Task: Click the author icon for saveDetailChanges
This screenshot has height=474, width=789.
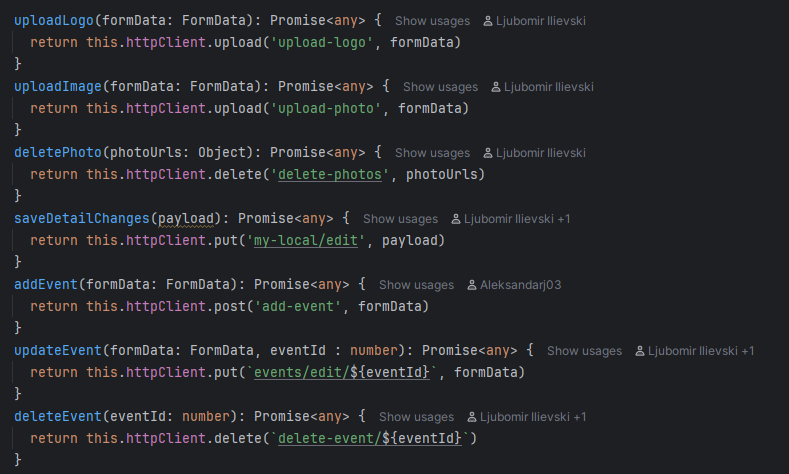Action: coord(456,219)
